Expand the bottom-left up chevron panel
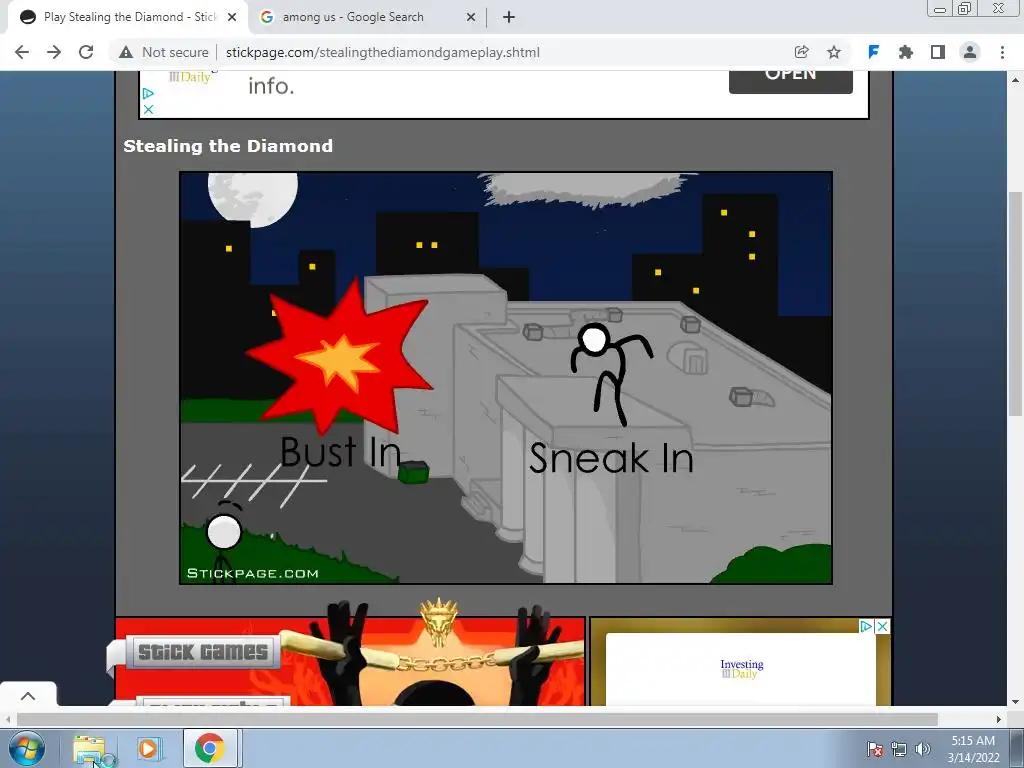Screen dimensions: 1024x768 tap(28, 696)
